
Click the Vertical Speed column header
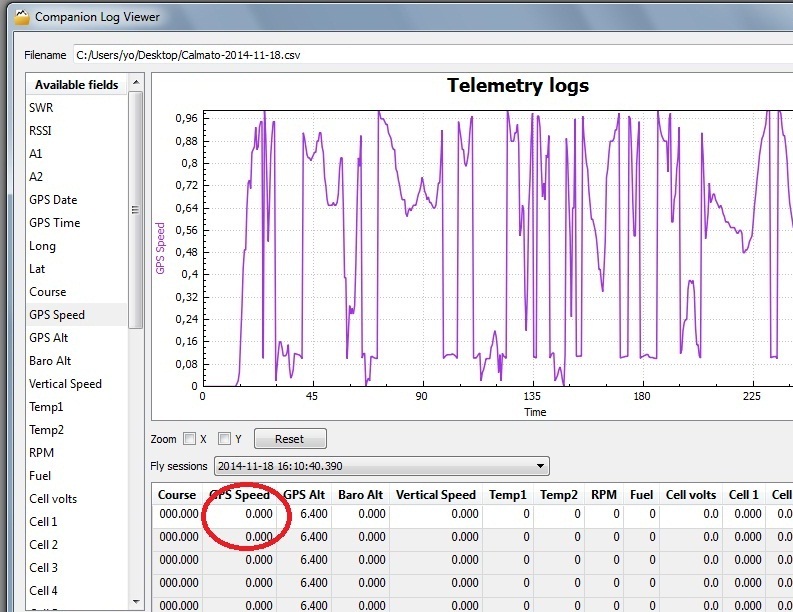(x=436, y=495)
